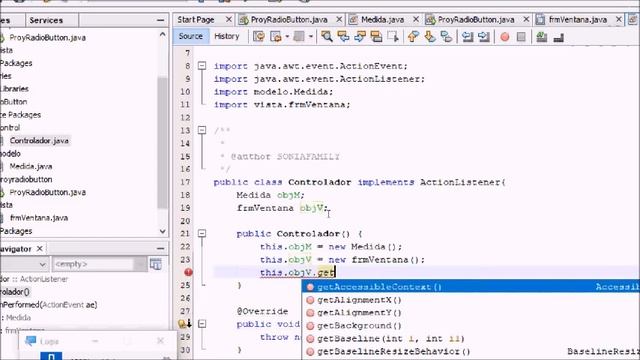Select getAlignmentX() completion suggestion
Image resolution: width=640 pixels, height=360 pixels.
(471, 300)
